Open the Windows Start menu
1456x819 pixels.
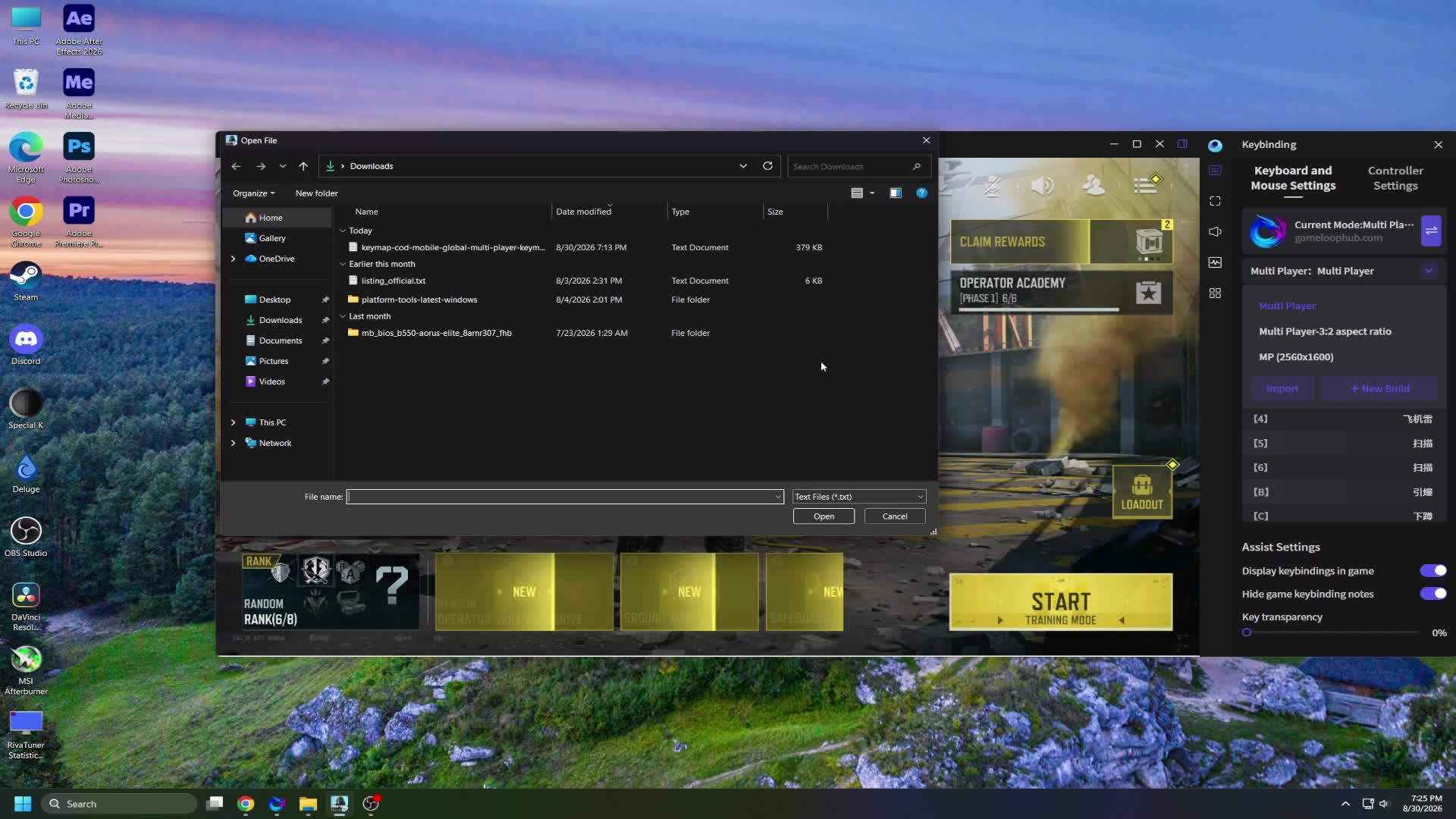[23, 804]
